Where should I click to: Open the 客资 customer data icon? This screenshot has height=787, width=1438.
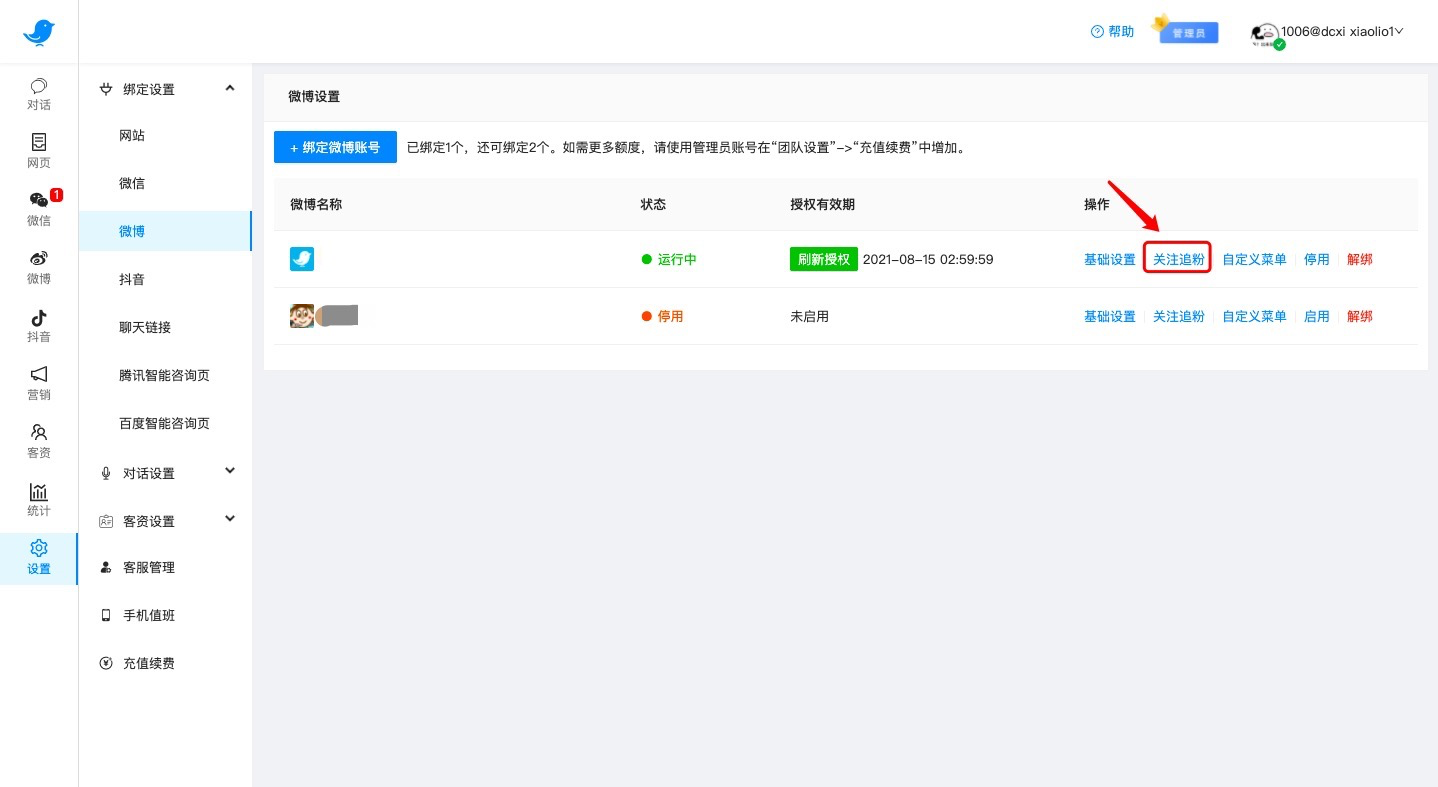coord(38,439)
